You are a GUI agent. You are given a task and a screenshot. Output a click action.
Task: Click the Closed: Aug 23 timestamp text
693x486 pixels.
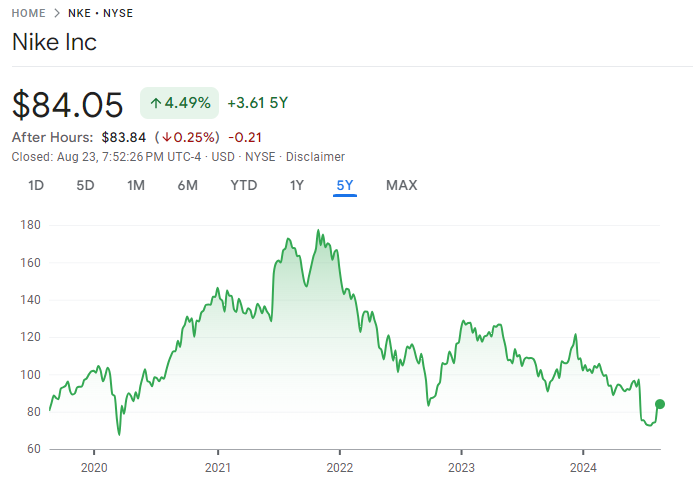coord(106,157)
